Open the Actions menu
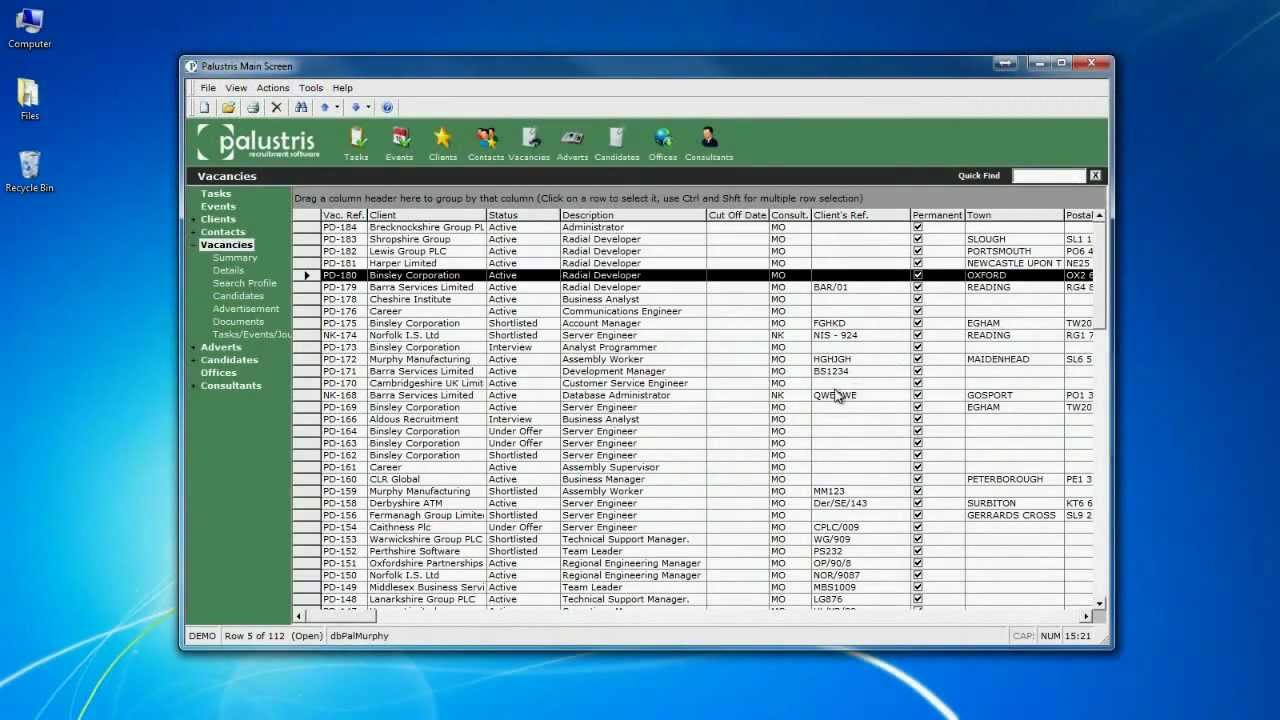 click(273, 88)
